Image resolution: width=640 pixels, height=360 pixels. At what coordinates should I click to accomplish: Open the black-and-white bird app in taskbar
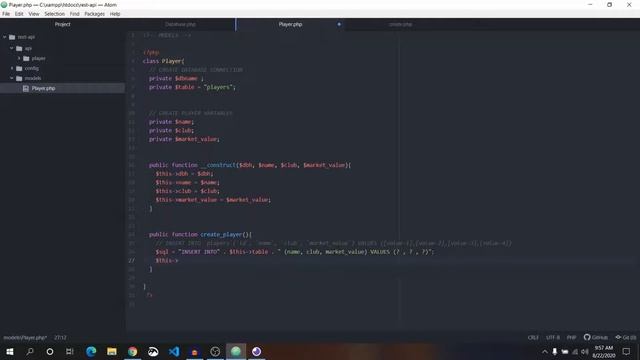pos(153,351)
